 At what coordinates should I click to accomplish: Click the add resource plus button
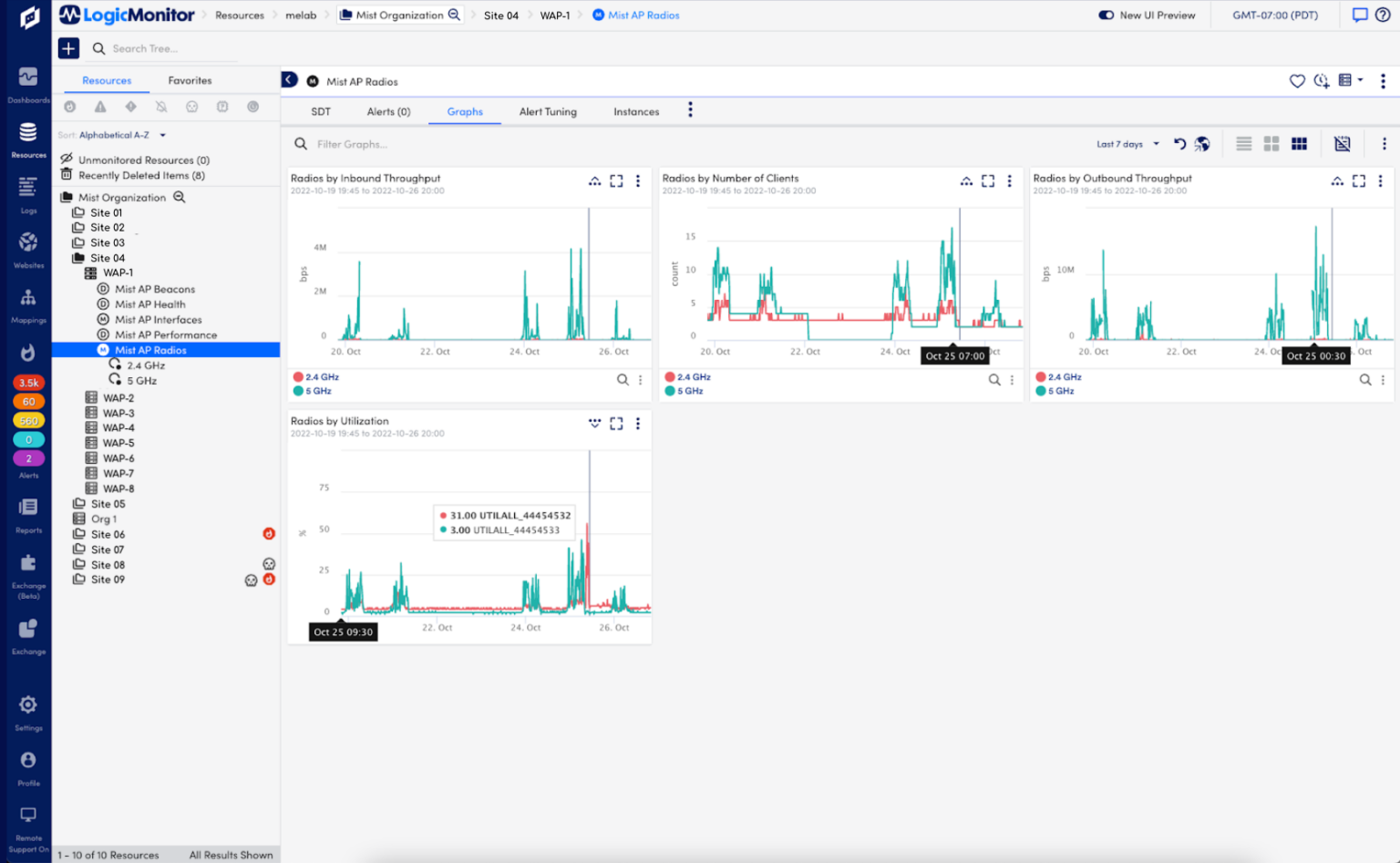tap(68, 48)
